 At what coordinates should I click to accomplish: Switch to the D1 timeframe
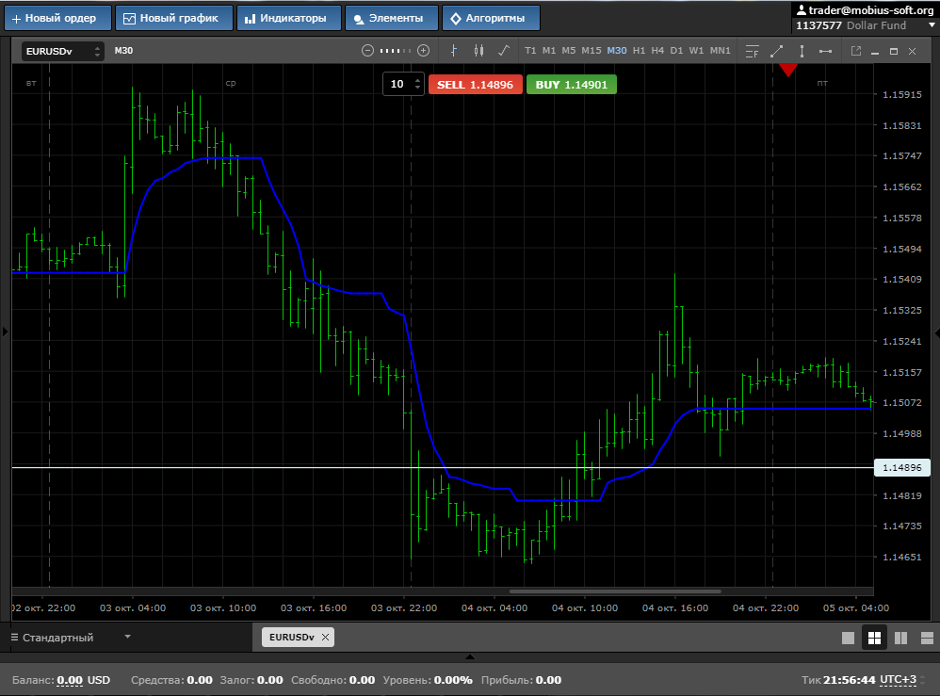tap(676, 51)
